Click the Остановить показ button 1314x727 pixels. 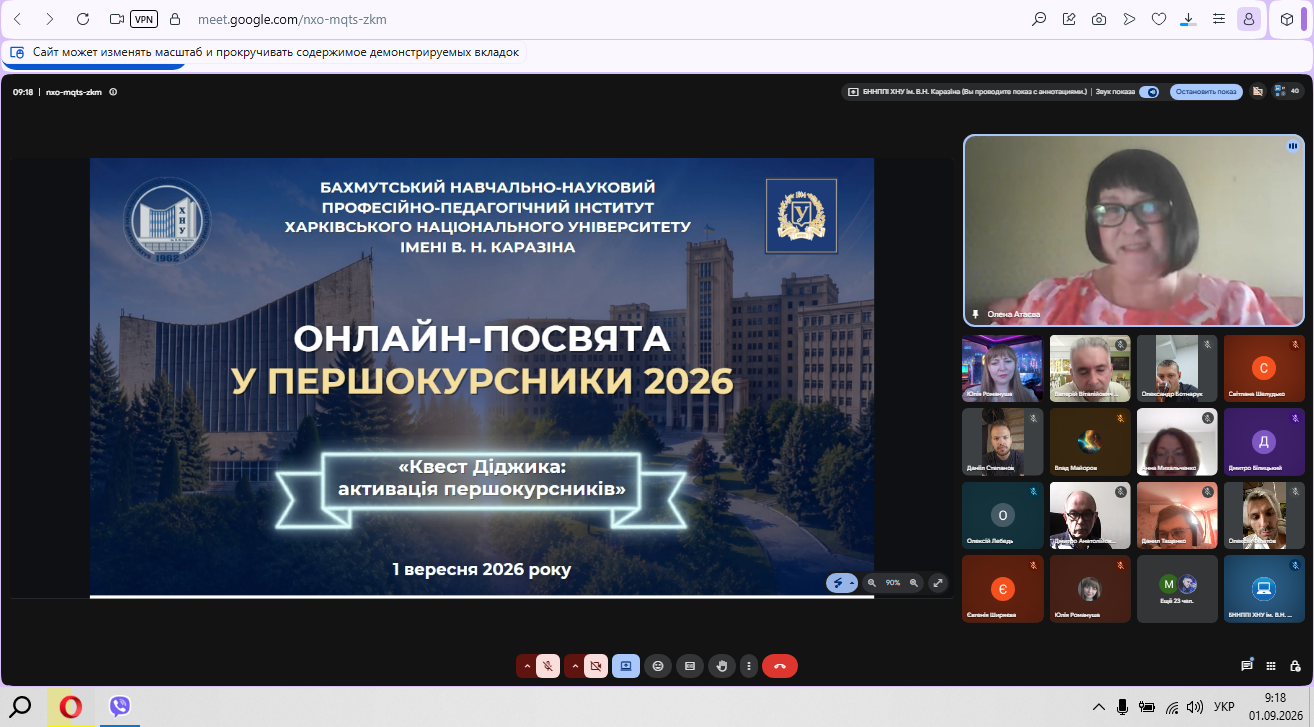pos(1206,91)
